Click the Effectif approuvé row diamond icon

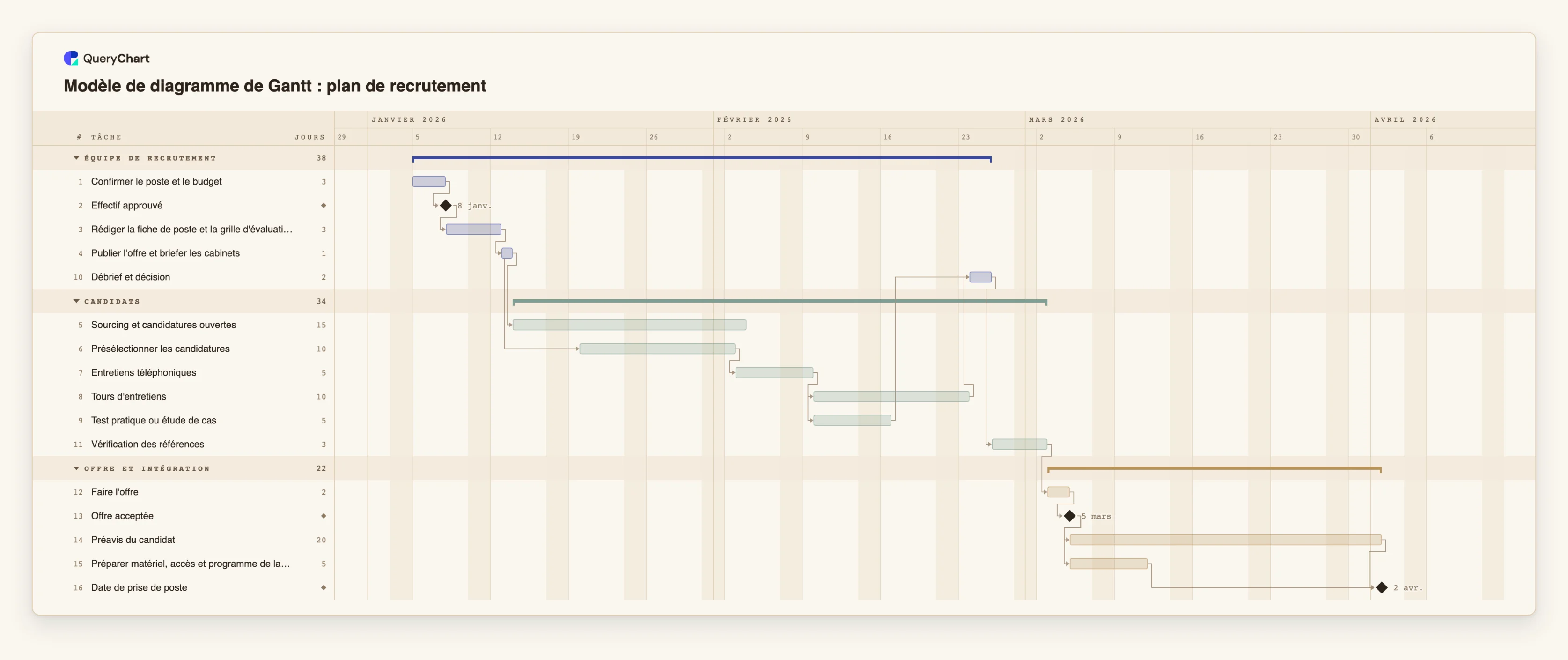click(323, 206)
